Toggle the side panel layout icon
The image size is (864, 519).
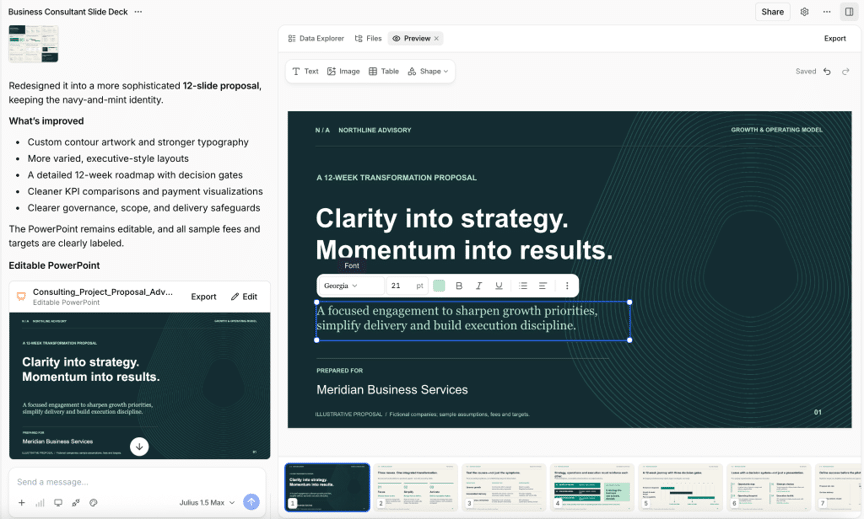849,12
